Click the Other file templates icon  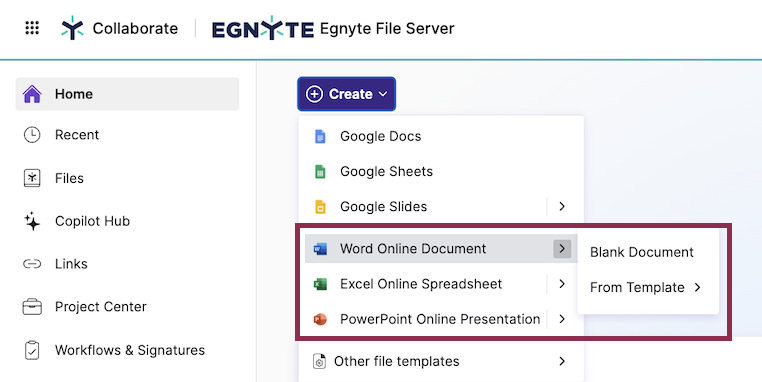[x=319, y=362]
